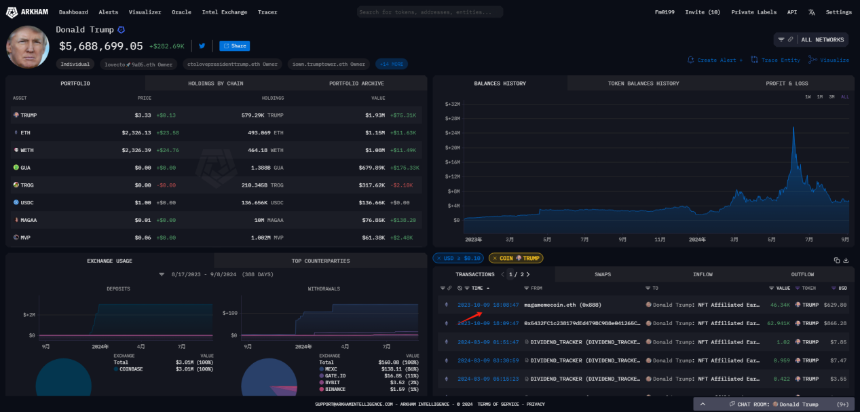Click the link icon in transactions header
Screen dimensions: 860x412
[x=449, y=288]
